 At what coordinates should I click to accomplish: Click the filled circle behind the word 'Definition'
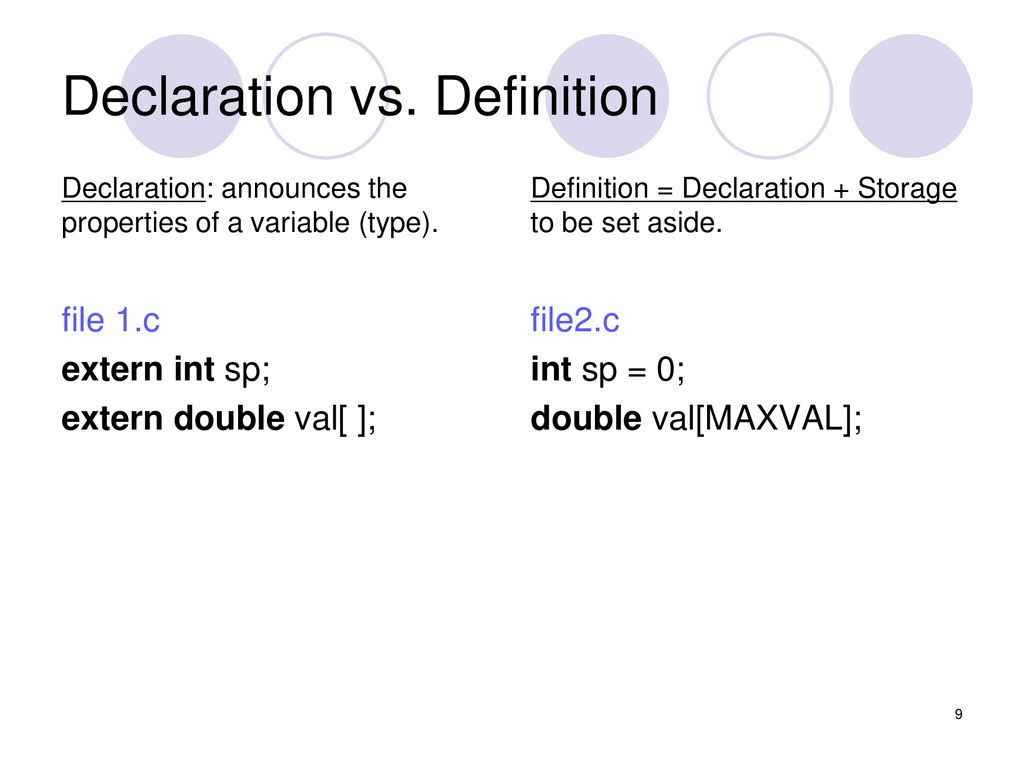[x=607, y=96]
